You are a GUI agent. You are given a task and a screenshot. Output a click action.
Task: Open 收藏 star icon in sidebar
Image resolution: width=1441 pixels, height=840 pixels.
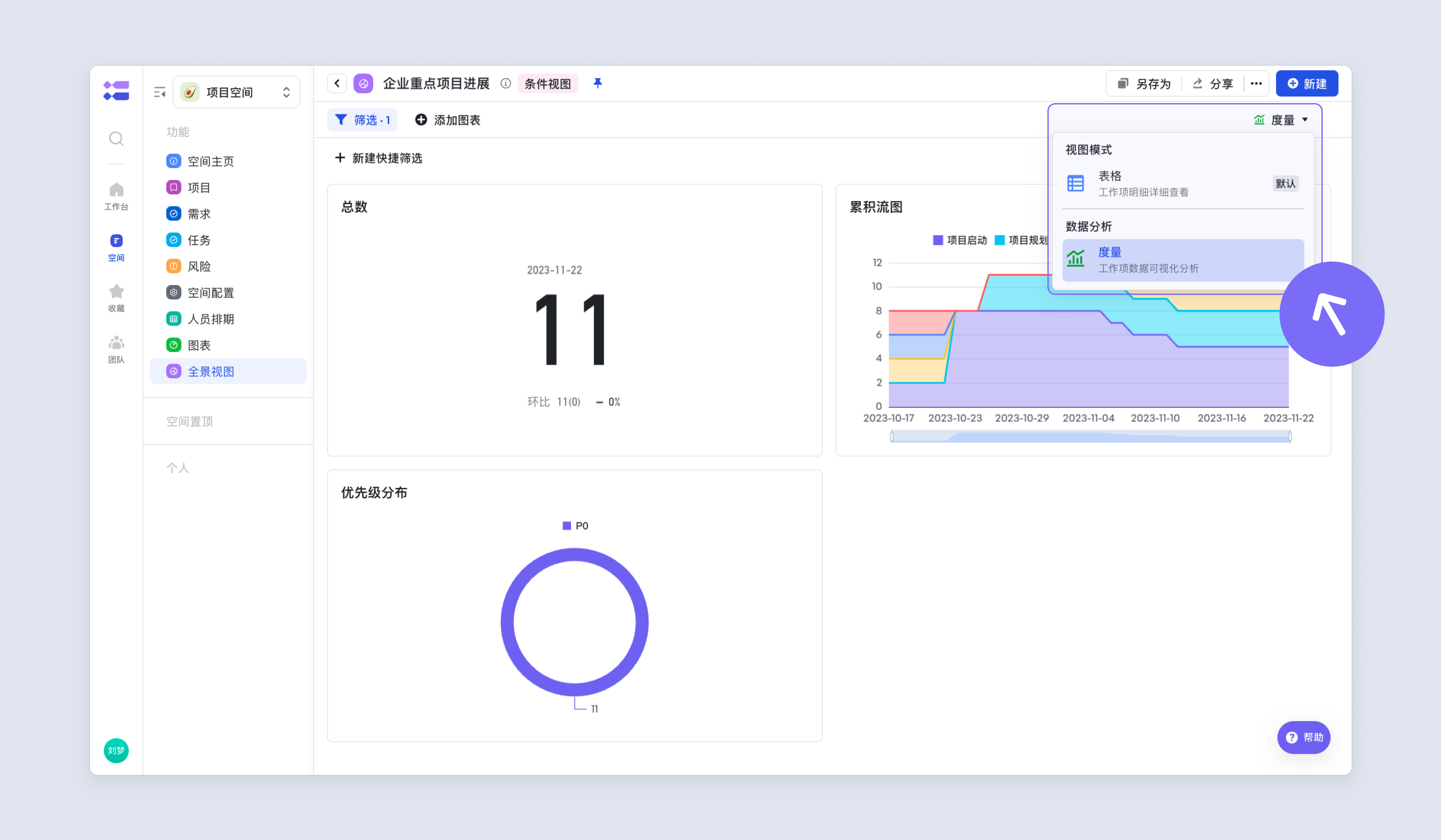pos(116,298)
